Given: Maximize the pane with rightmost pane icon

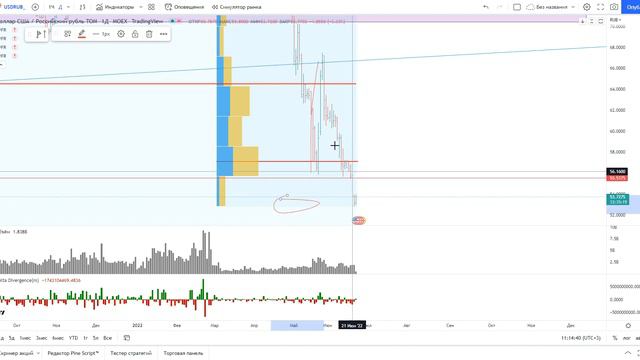Looking at the screenshot, I should pyautogui.click(x=601, y=21).
